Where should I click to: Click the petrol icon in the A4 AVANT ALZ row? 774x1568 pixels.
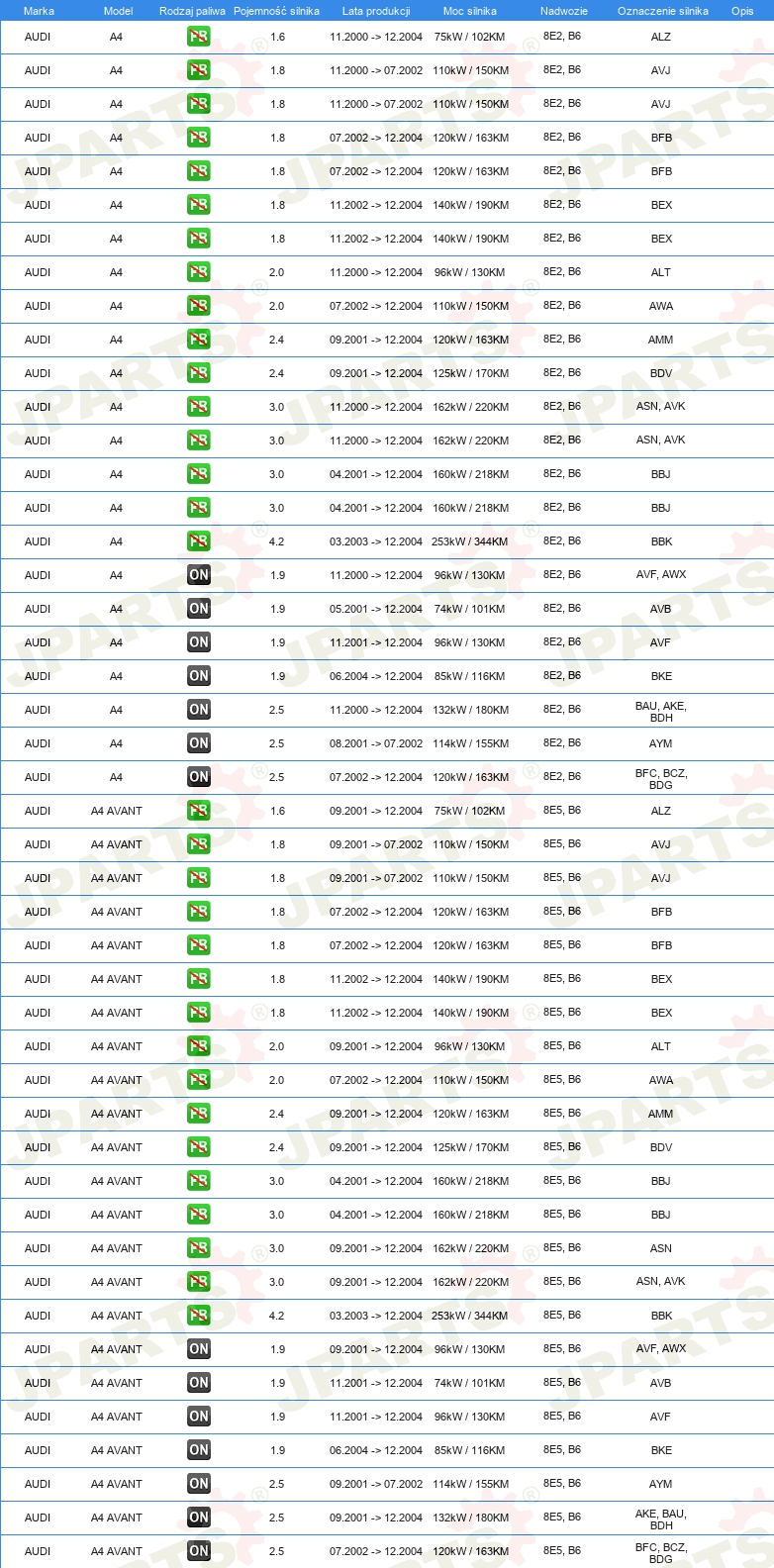[199, 811]
